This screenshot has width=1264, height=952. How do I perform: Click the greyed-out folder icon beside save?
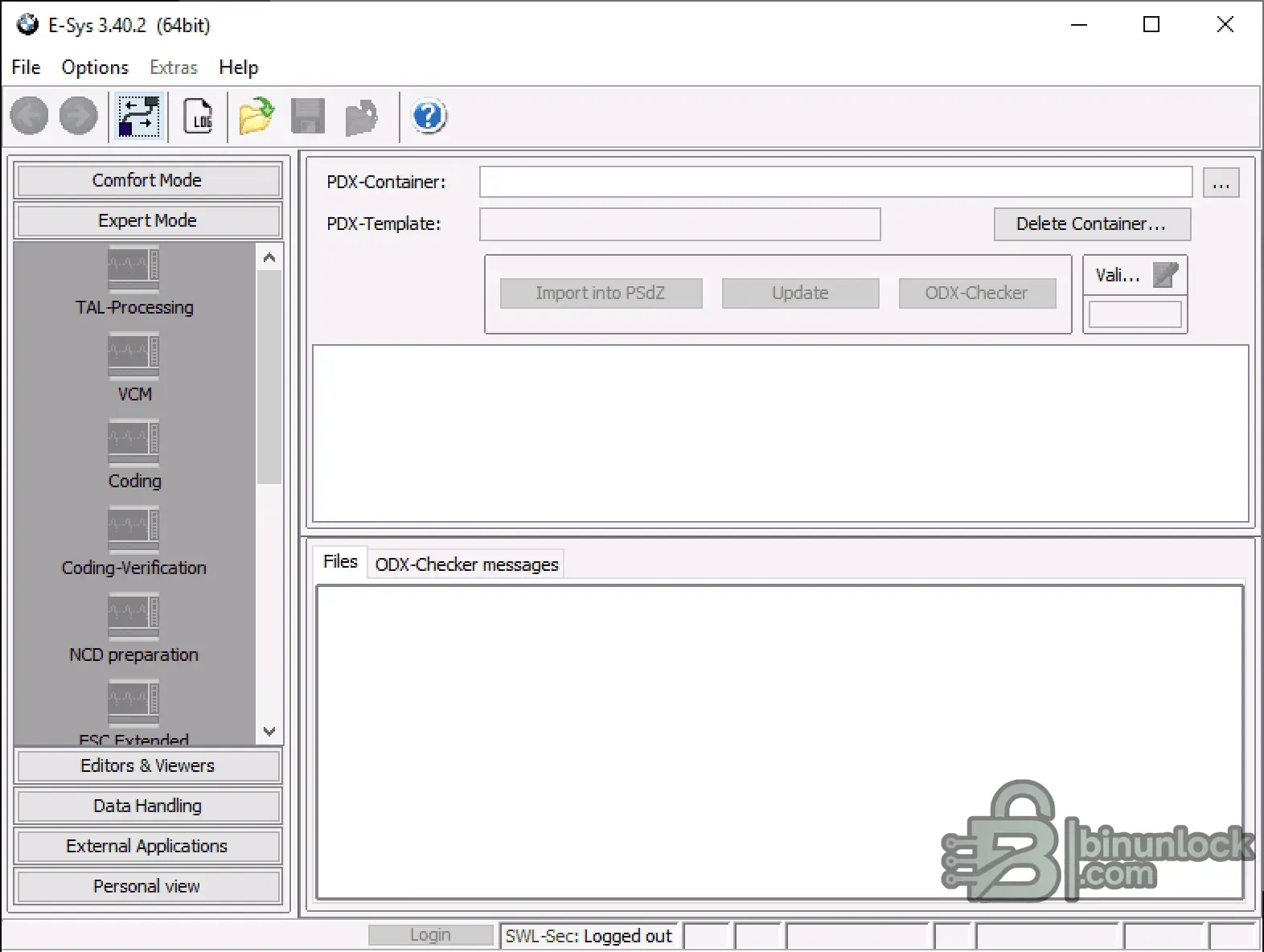coord(361,117)
